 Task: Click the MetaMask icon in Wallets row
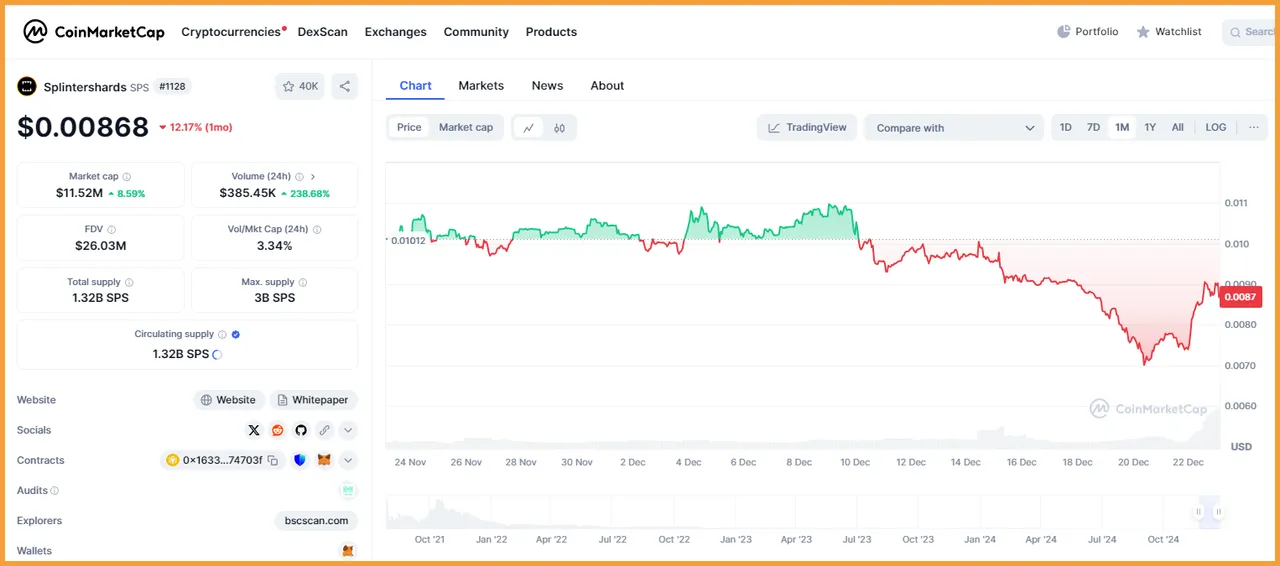pos(348,551)
